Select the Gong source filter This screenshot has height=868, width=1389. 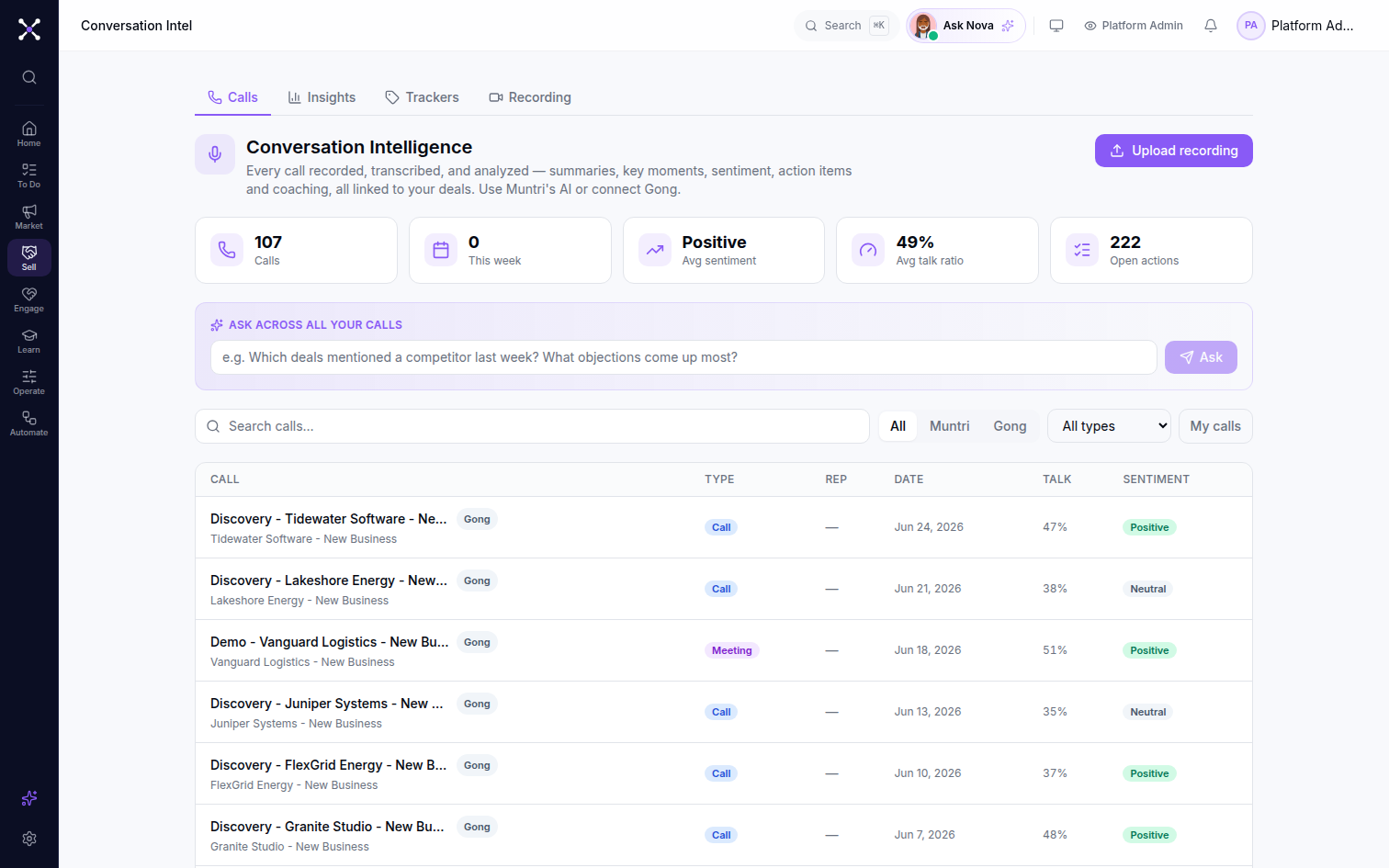pos(1010,426)
